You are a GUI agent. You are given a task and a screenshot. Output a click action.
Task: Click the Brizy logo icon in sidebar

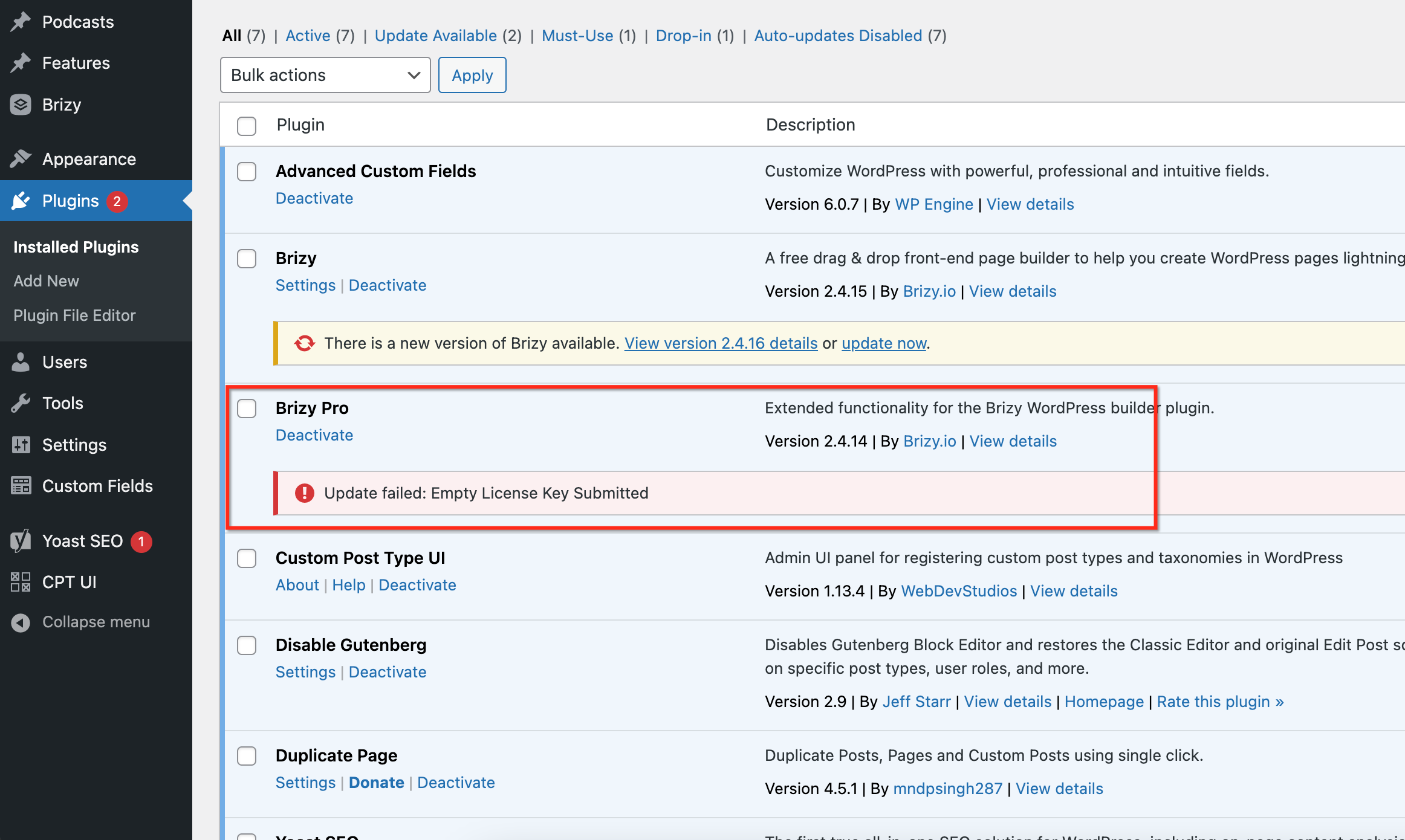point(21,105)
